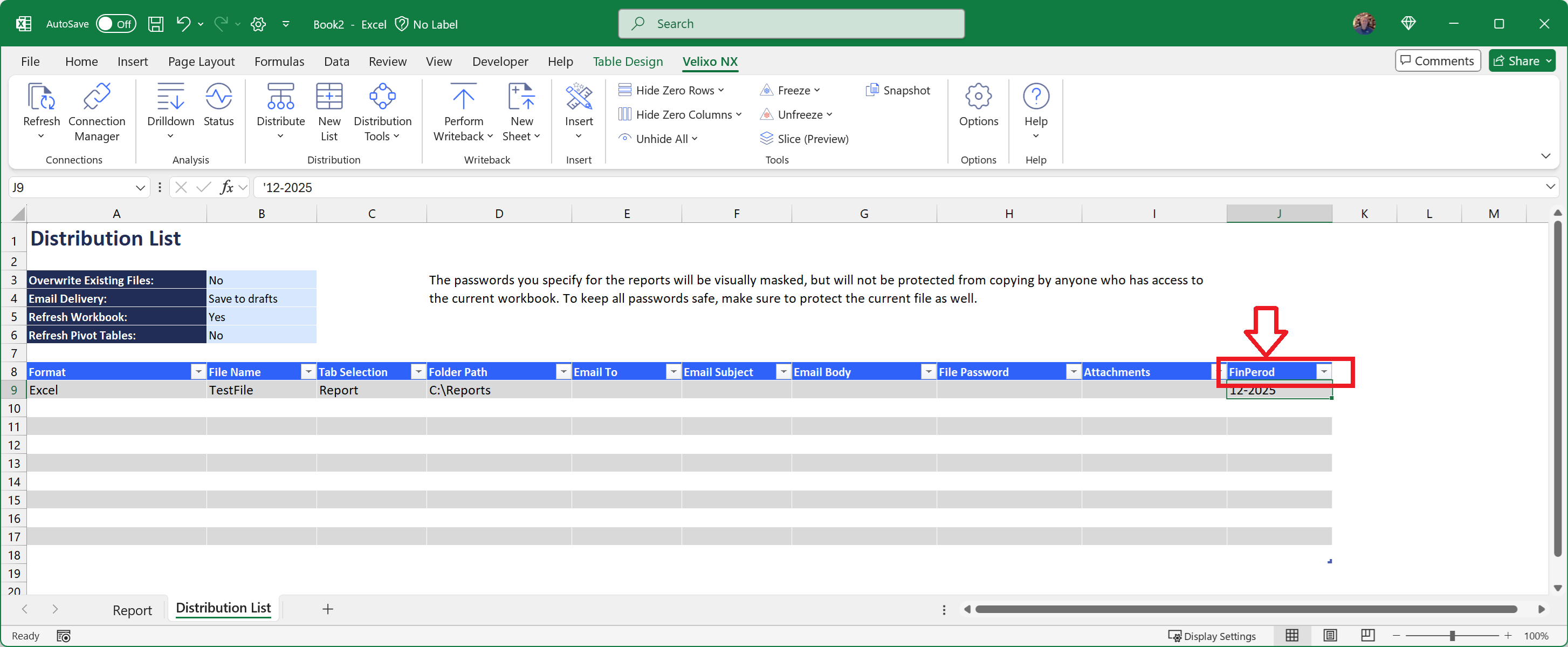Switch to Page Break Preview view
The width and height of the screenshot is (1568, 647).
pyautogui.click(x=1368, y=636)
